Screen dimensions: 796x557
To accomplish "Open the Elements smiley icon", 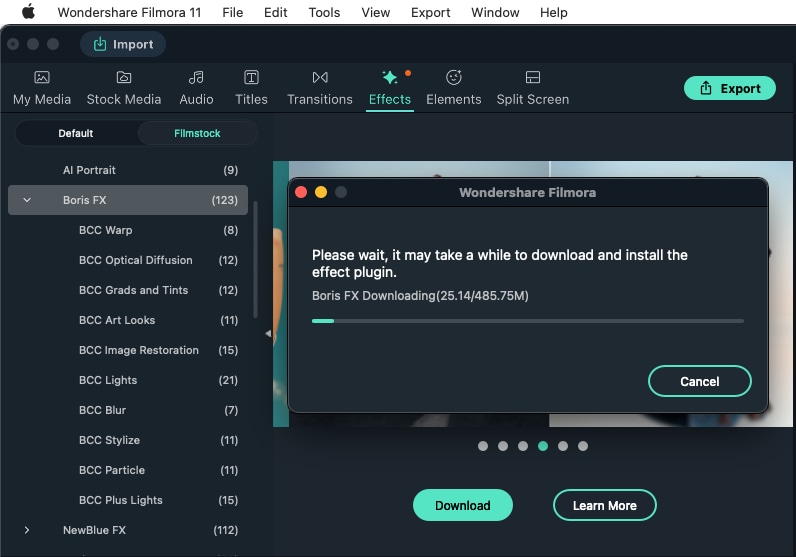I will point(454,77).
